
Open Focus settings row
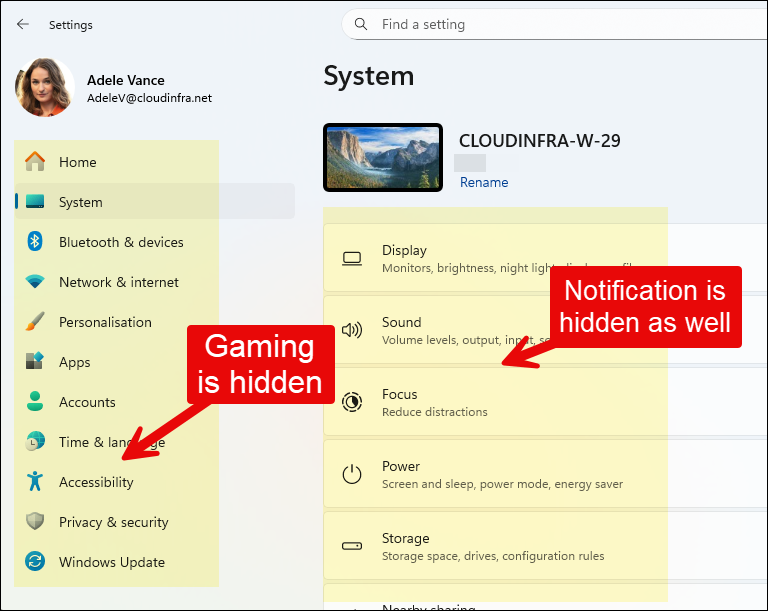coord(400,402)
